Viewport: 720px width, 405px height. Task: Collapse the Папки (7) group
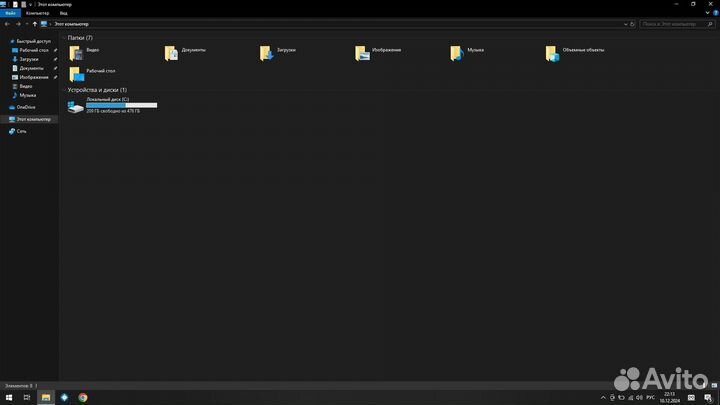click(64, 38)
